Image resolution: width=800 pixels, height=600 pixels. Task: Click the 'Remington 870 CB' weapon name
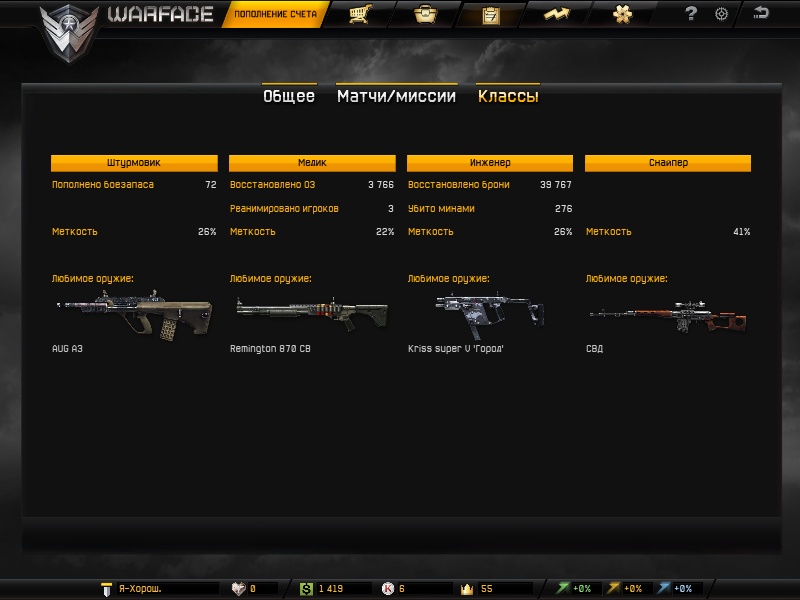[x=270, y=349]
